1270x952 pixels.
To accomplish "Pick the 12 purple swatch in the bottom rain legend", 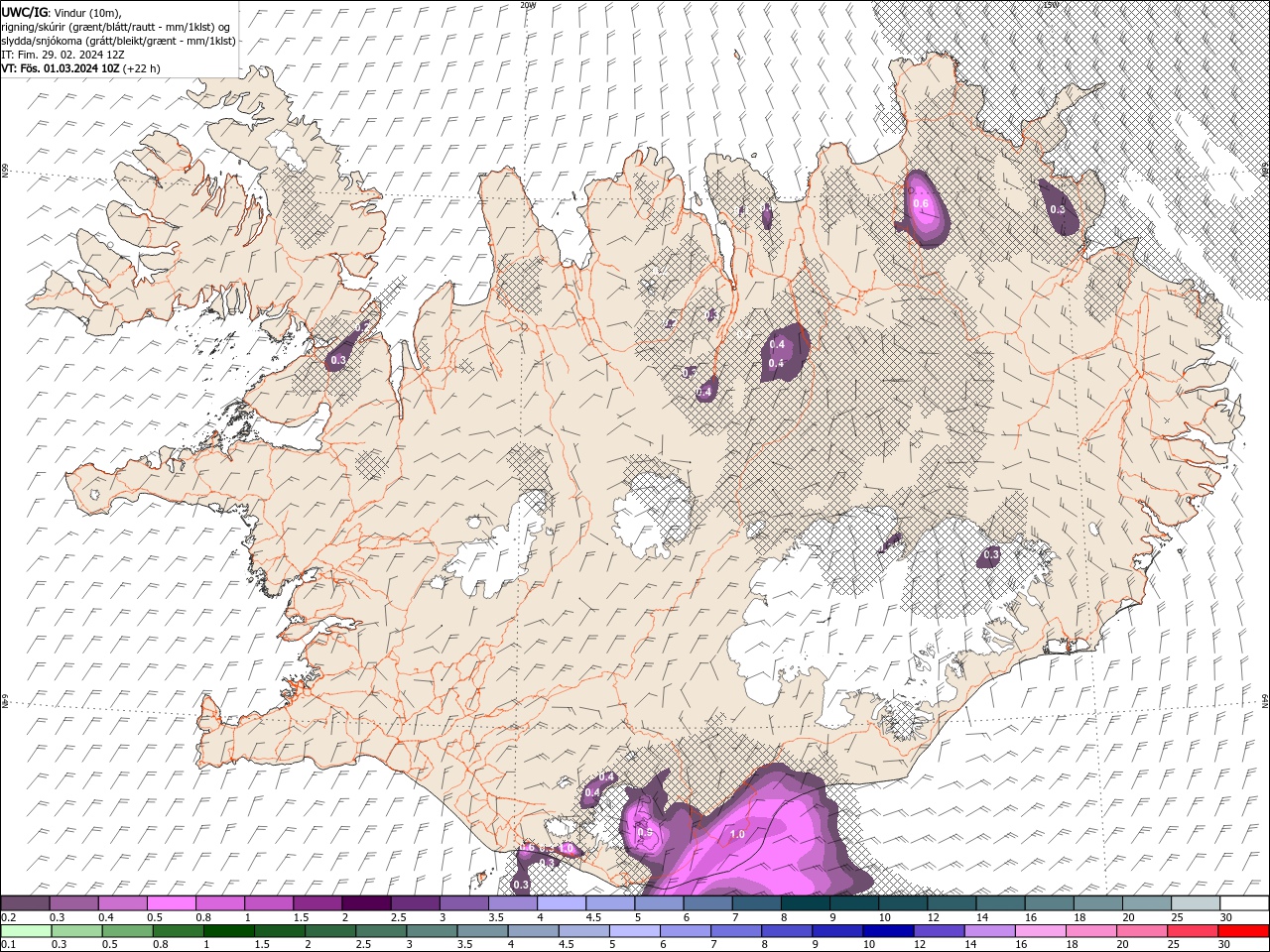I will [x=939, y=931].
